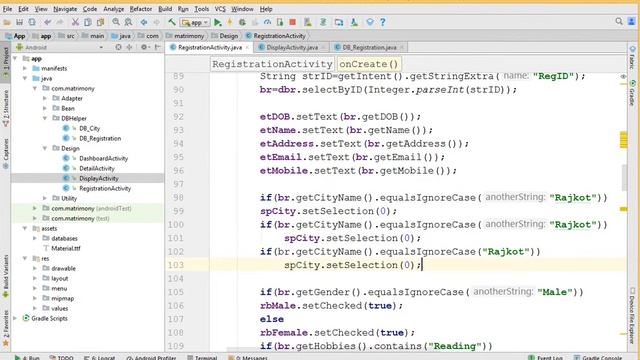Screen dimensions: 640x360
Task: Click the project pane settings gear icon
Action: [x=144, y=47]
